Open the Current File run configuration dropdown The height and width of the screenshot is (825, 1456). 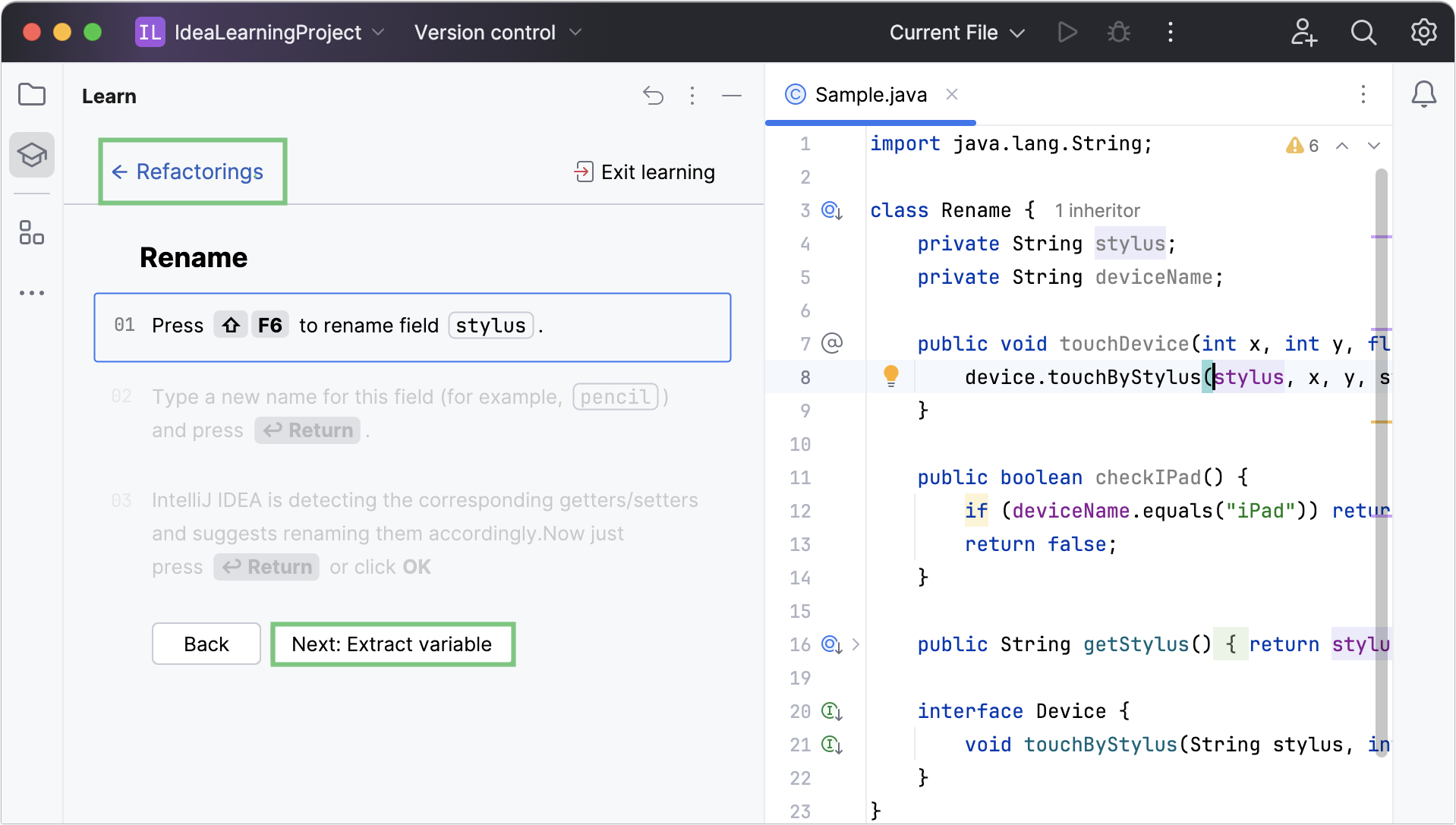pos(956,33)
